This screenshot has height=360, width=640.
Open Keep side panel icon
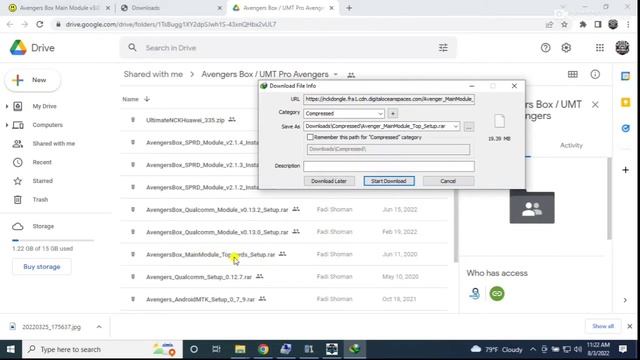pyautogui.click(x=625, y=102)
